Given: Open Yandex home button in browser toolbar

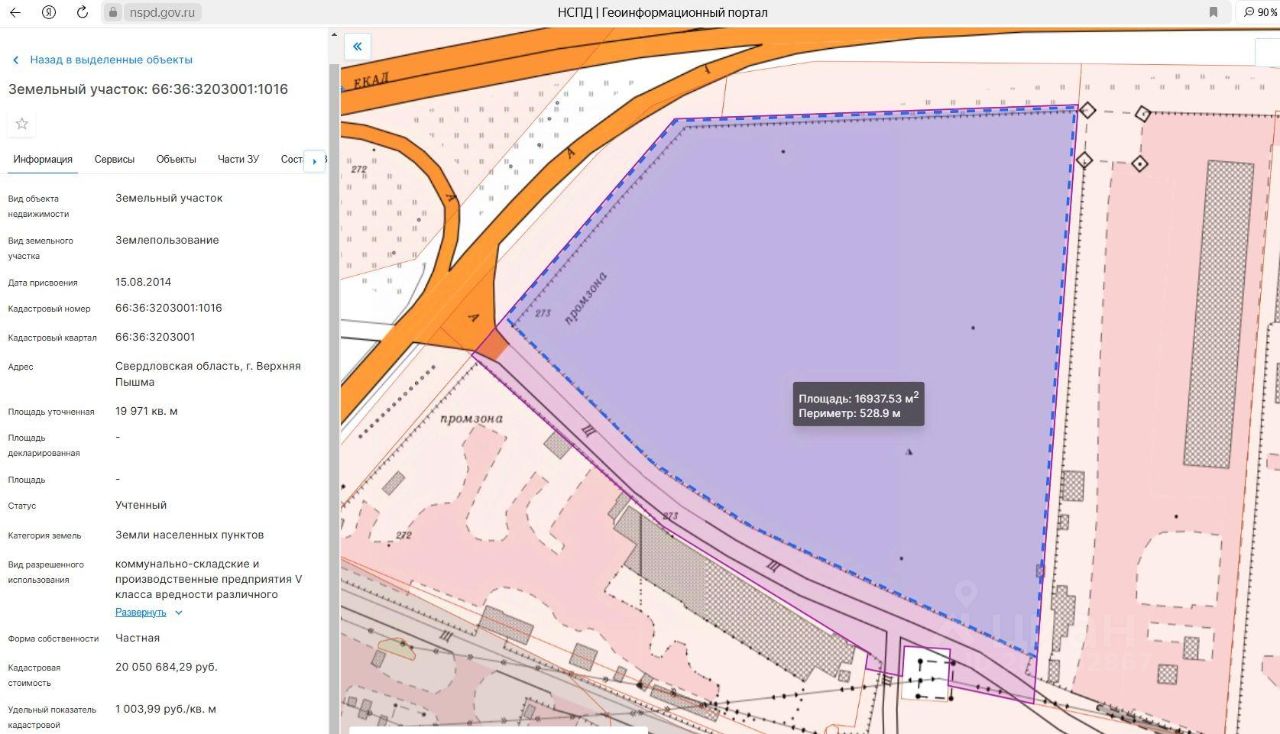Looking at the screenshot, I should [x=49, y=12].
